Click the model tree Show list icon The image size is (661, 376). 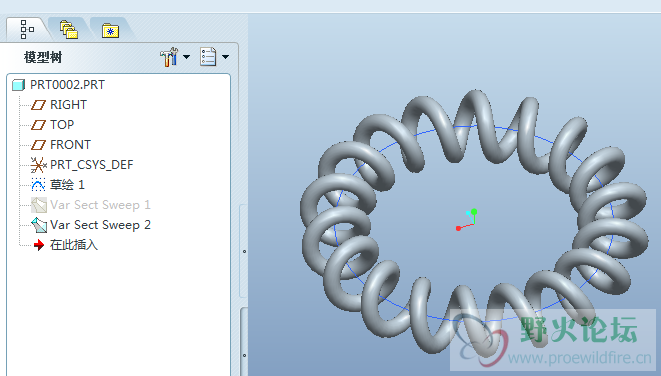click(208, 57)
